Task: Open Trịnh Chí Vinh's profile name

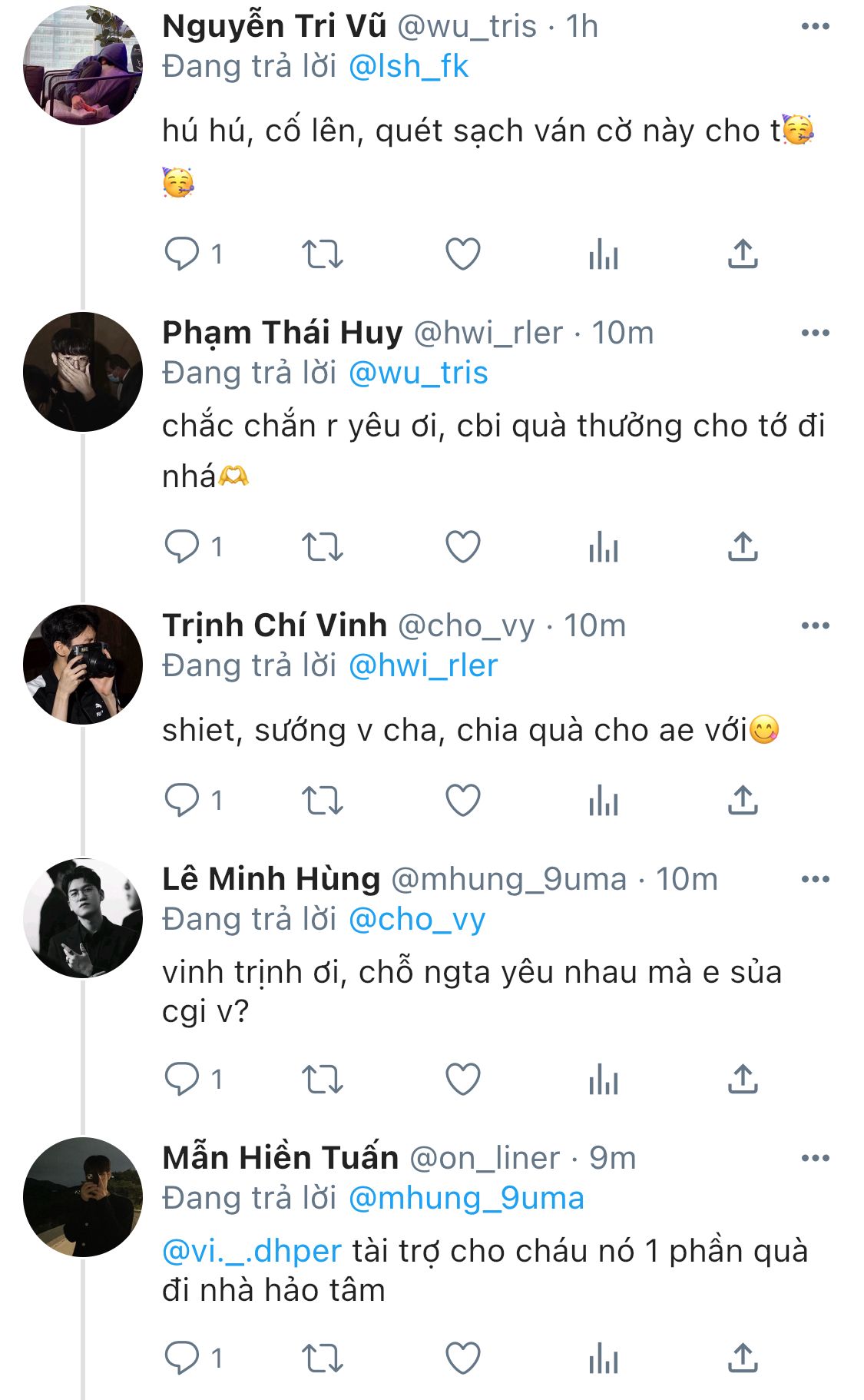Action: tap(274, 626)
